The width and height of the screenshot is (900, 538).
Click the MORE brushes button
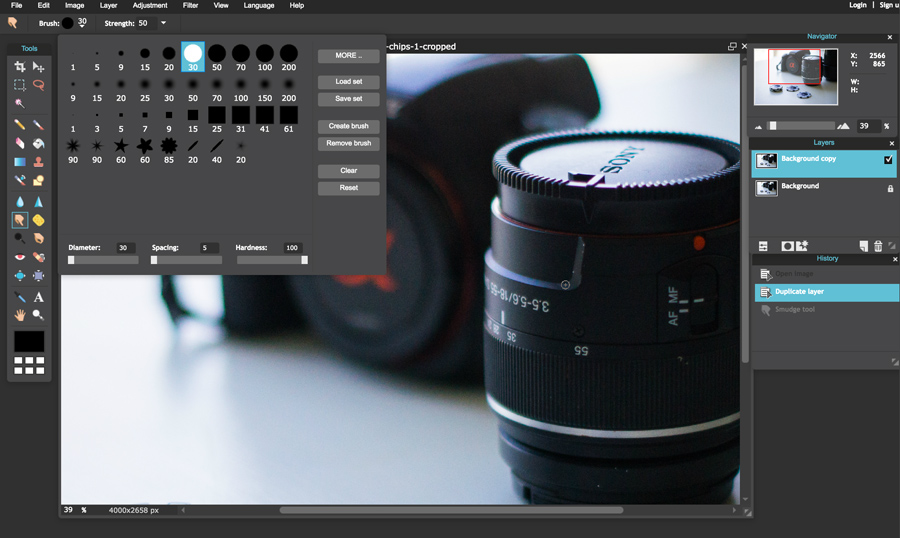tap(348, 56)
